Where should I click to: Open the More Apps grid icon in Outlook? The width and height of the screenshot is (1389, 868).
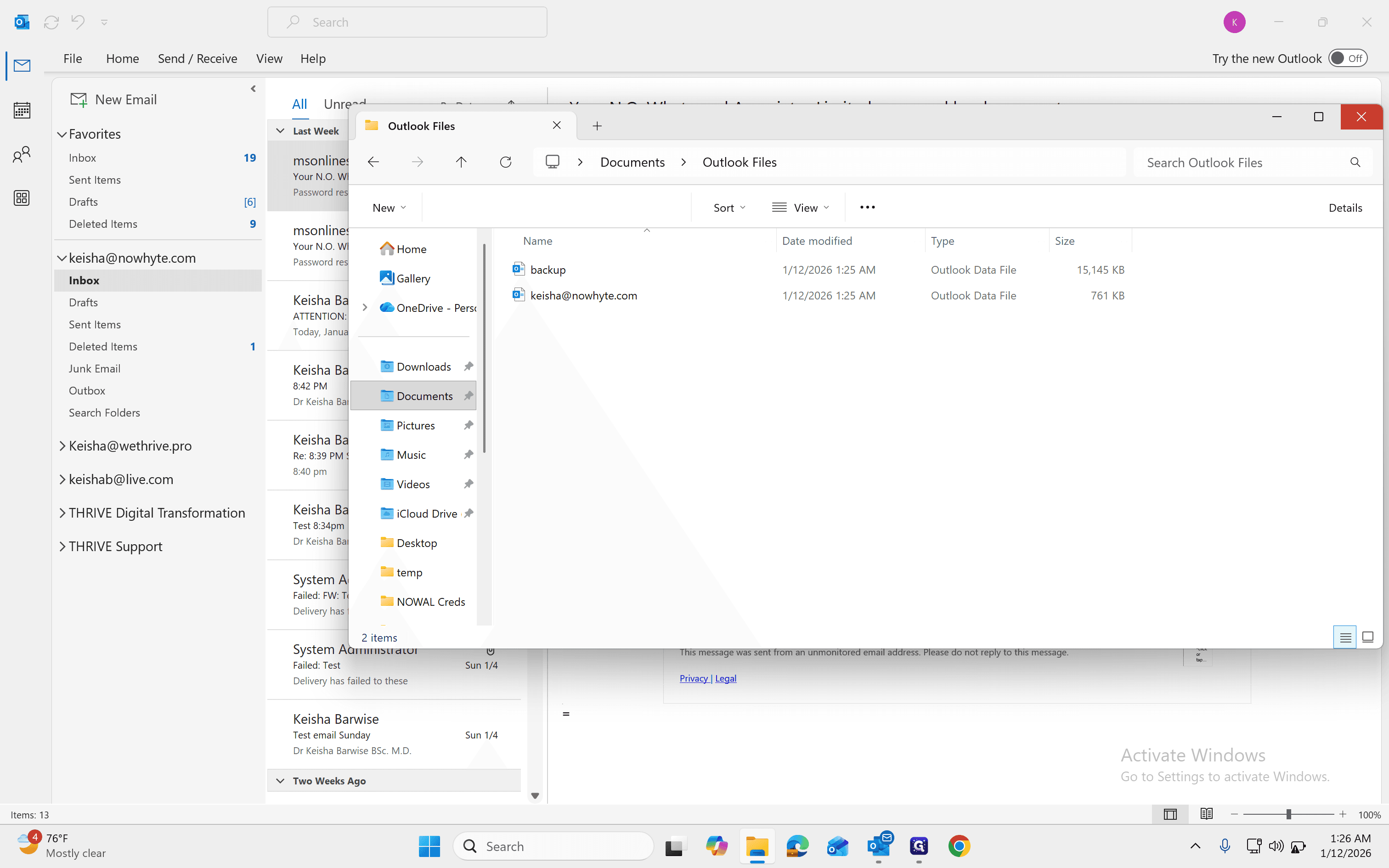[x=22, y=198]
